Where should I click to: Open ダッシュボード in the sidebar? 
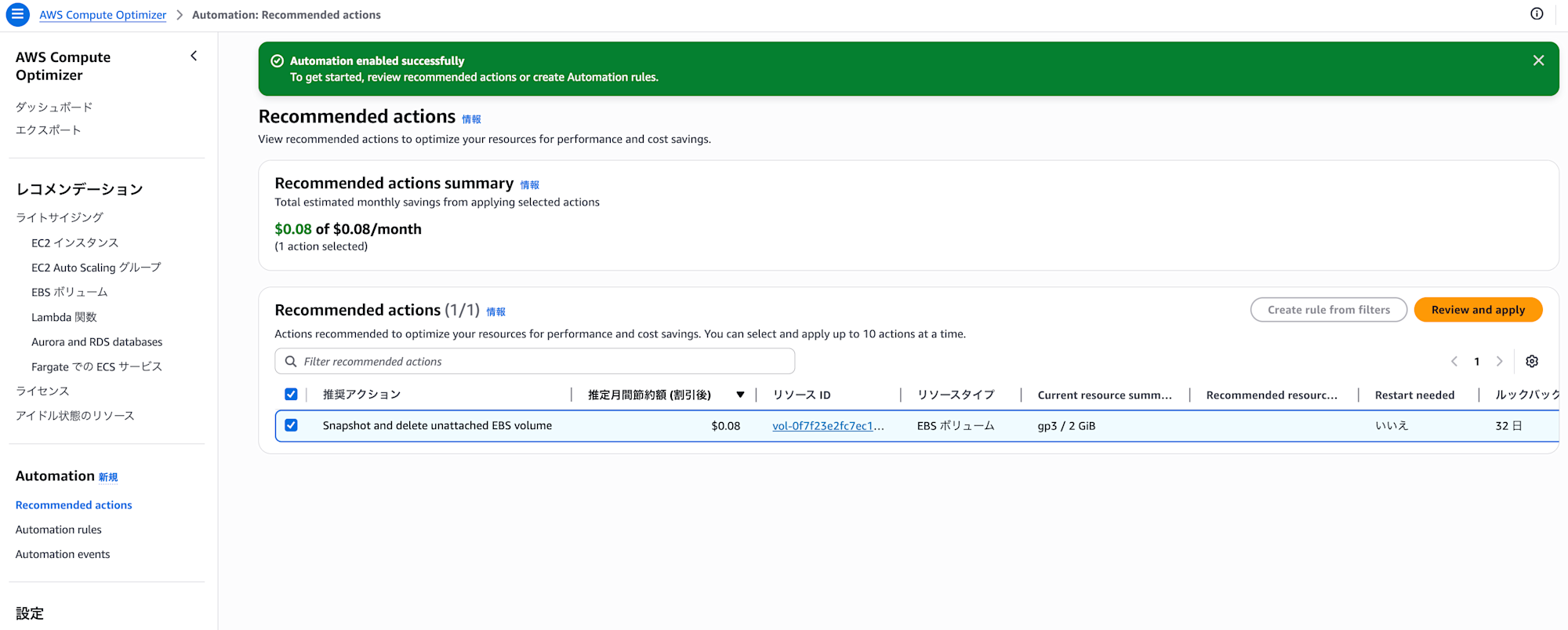pyautogui.click(x=54, y=107)
